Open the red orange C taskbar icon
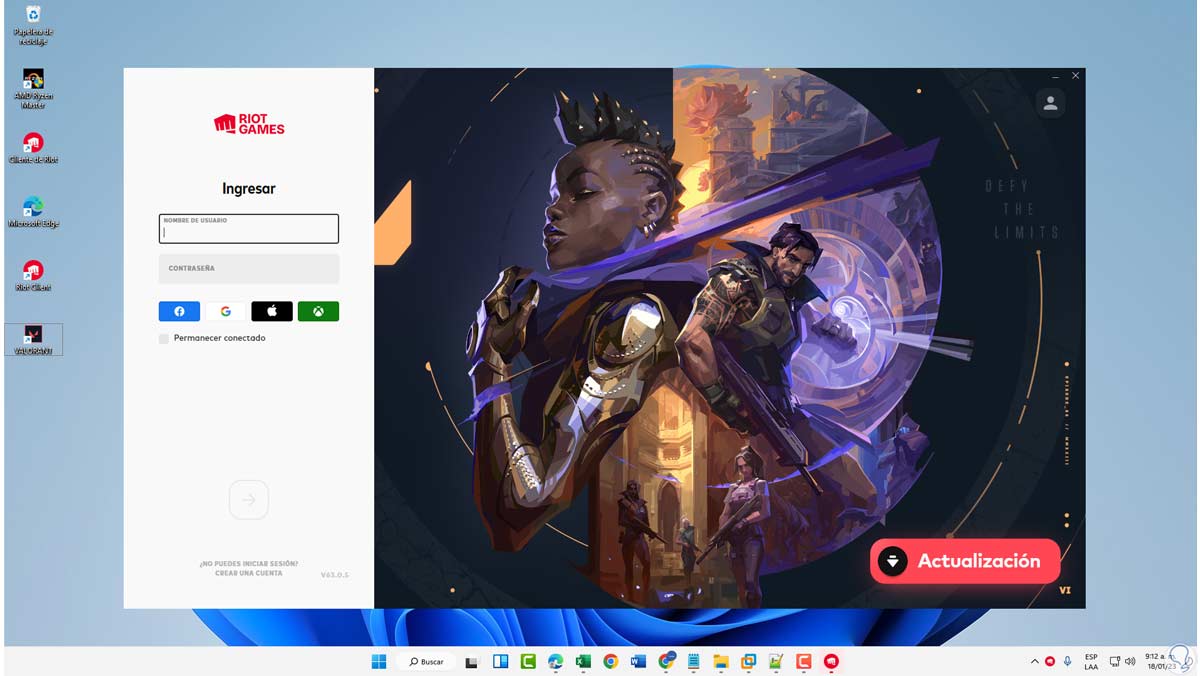 [803, 661]
